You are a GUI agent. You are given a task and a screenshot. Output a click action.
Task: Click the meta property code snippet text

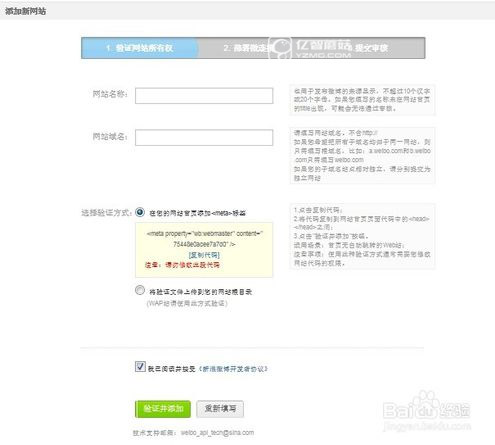point(204,239)
